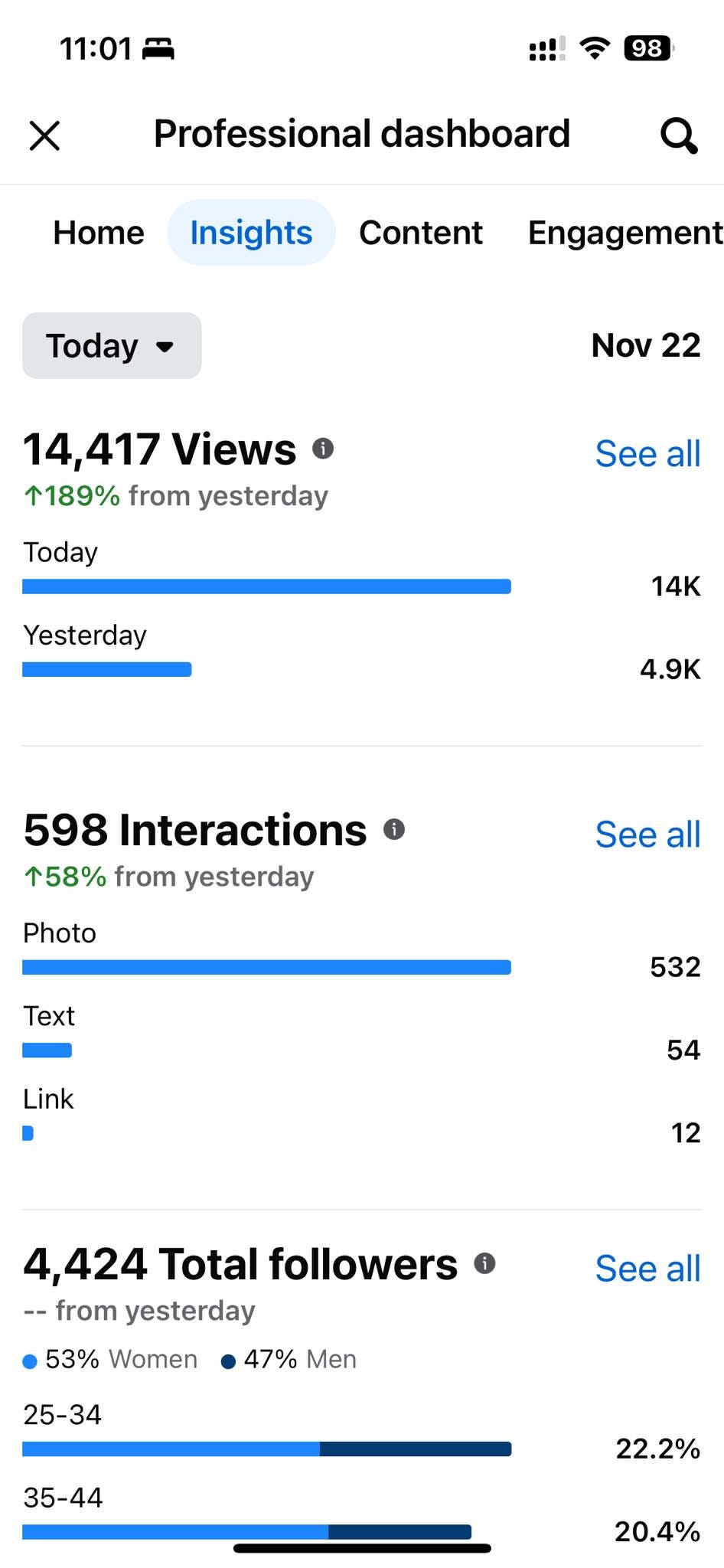Viewport: 724px width, 1568px height.
Task: Tap the Today views bar showing 14K
Action: [266, 586]
